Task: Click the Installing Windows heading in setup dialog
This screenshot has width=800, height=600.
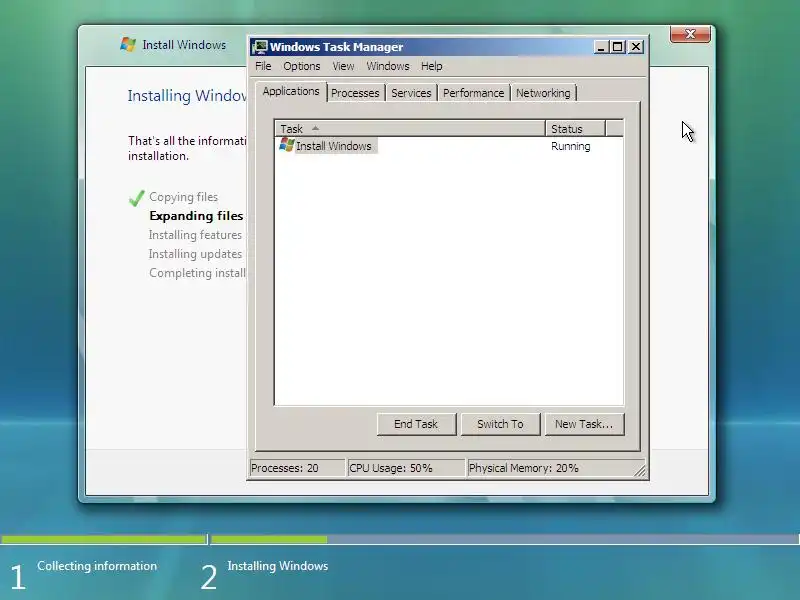Action: [x=187, y=95]
